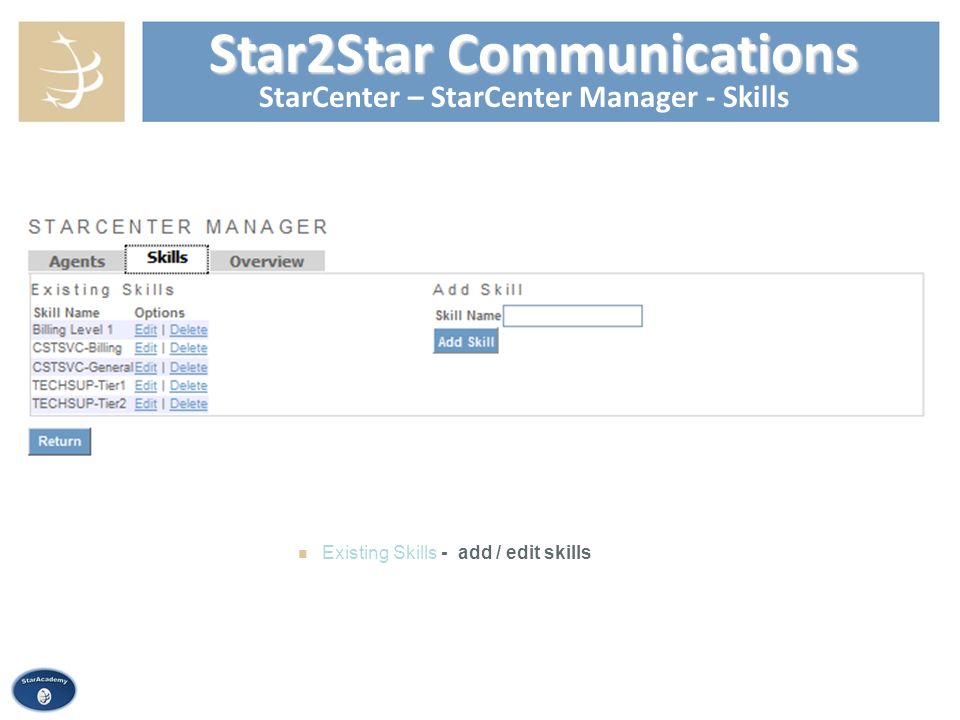Click the Existing Skills section heading

(102, 290)
